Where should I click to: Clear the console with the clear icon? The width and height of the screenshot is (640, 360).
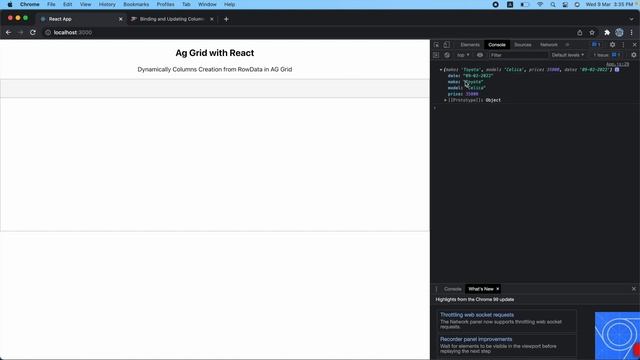[447, 55]
